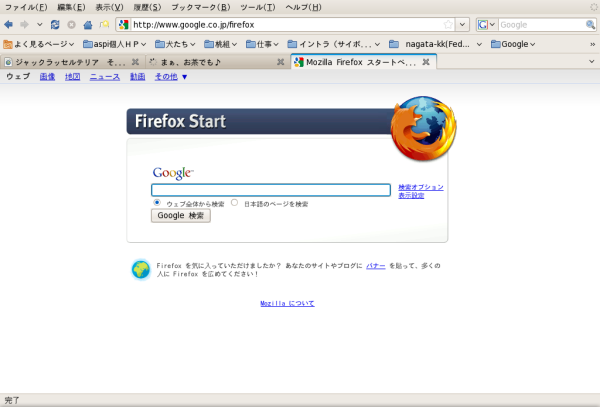Click the Firefox logo on the Start banner
Screen dimensions: 600x407
point(423,128)
